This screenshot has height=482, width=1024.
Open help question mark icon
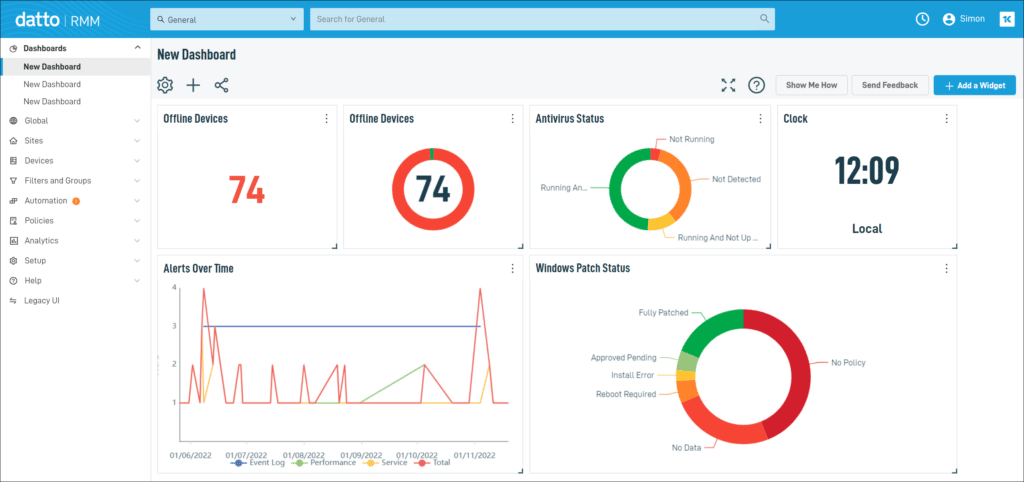[x=756, y=85]
